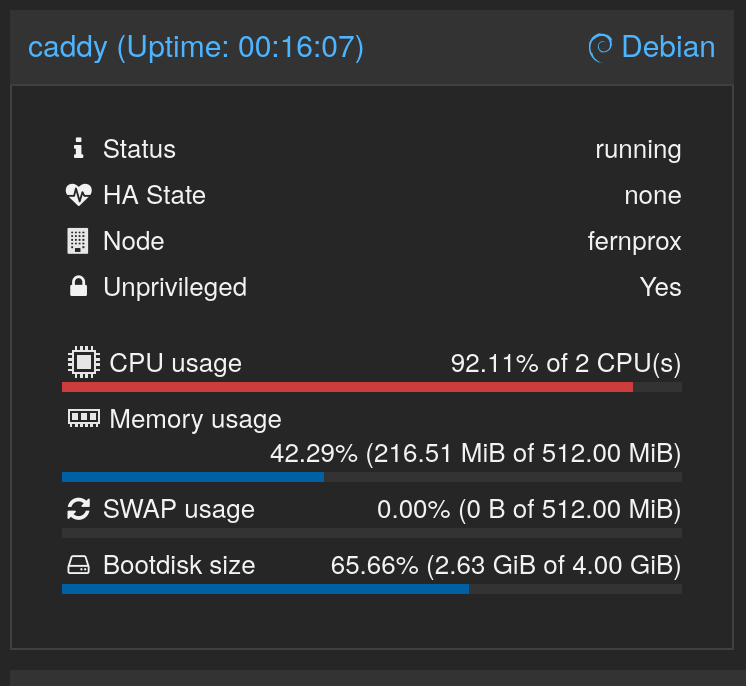Click the empty SWAP usage bar
Viewport: 746px width, 686px height.
(372, 532)
